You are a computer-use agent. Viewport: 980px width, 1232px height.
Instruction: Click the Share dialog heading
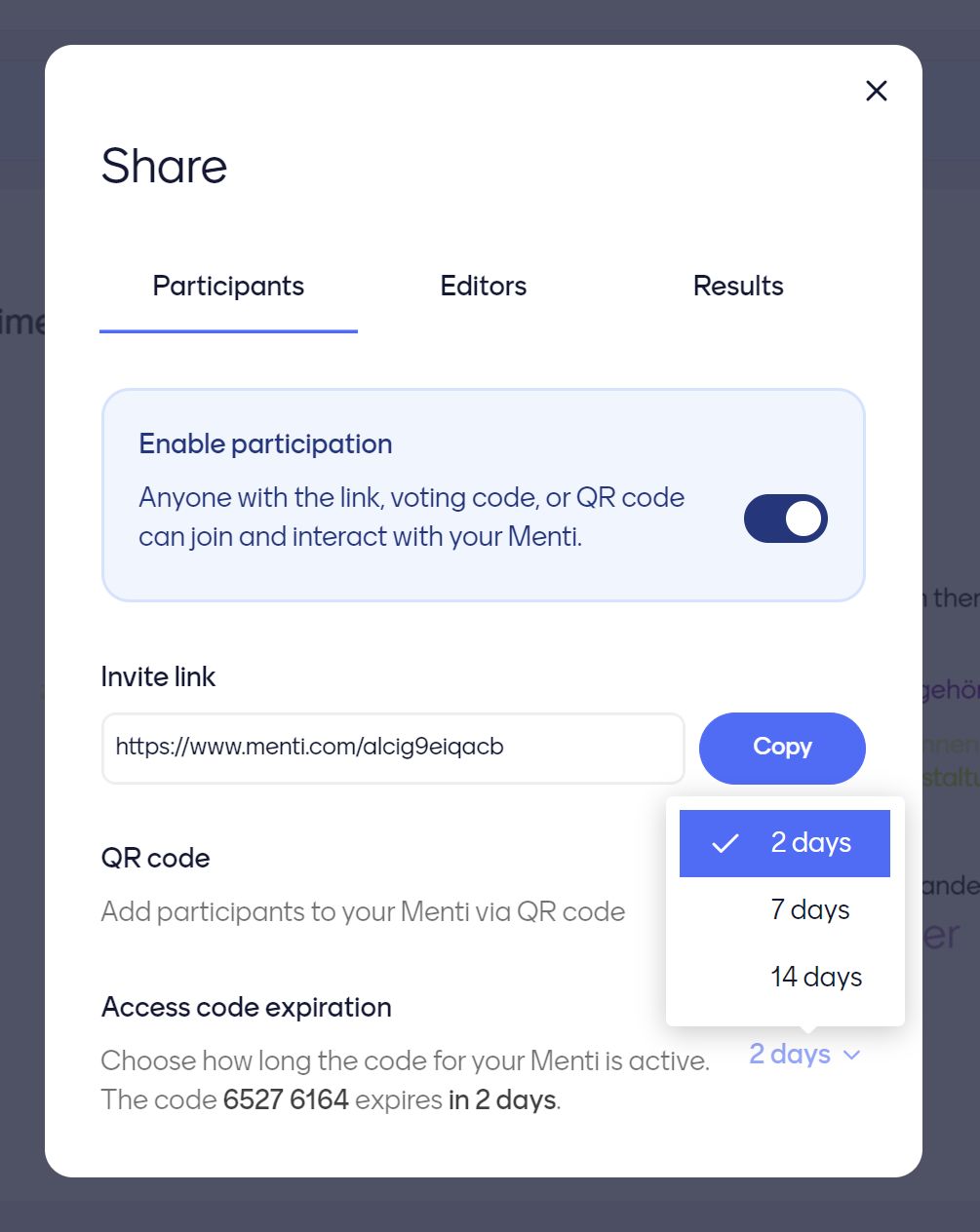164,167
